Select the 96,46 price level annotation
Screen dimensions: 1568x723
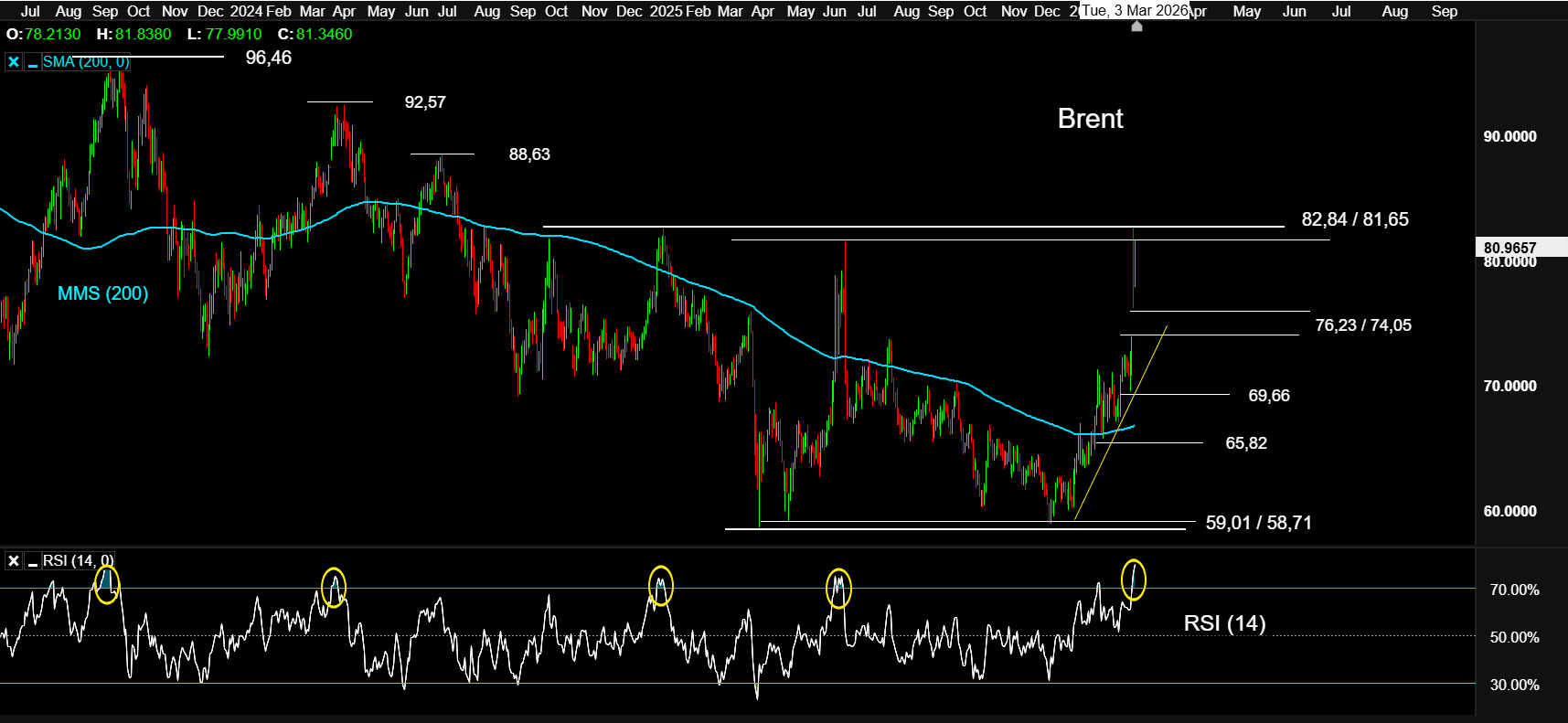click(x=268, y=58)
